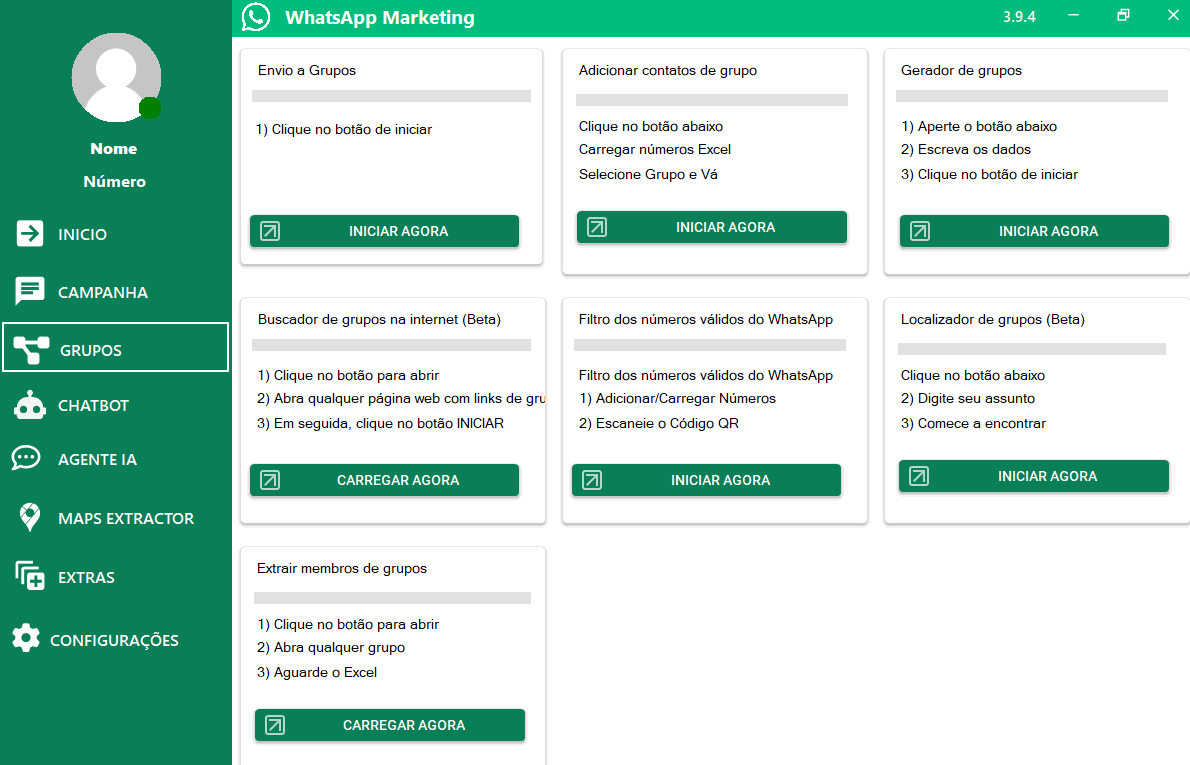
Task: Click the Buscador de grupos na internet (Beta) heading
Action: pyautogui.click(x=379, y=320)
